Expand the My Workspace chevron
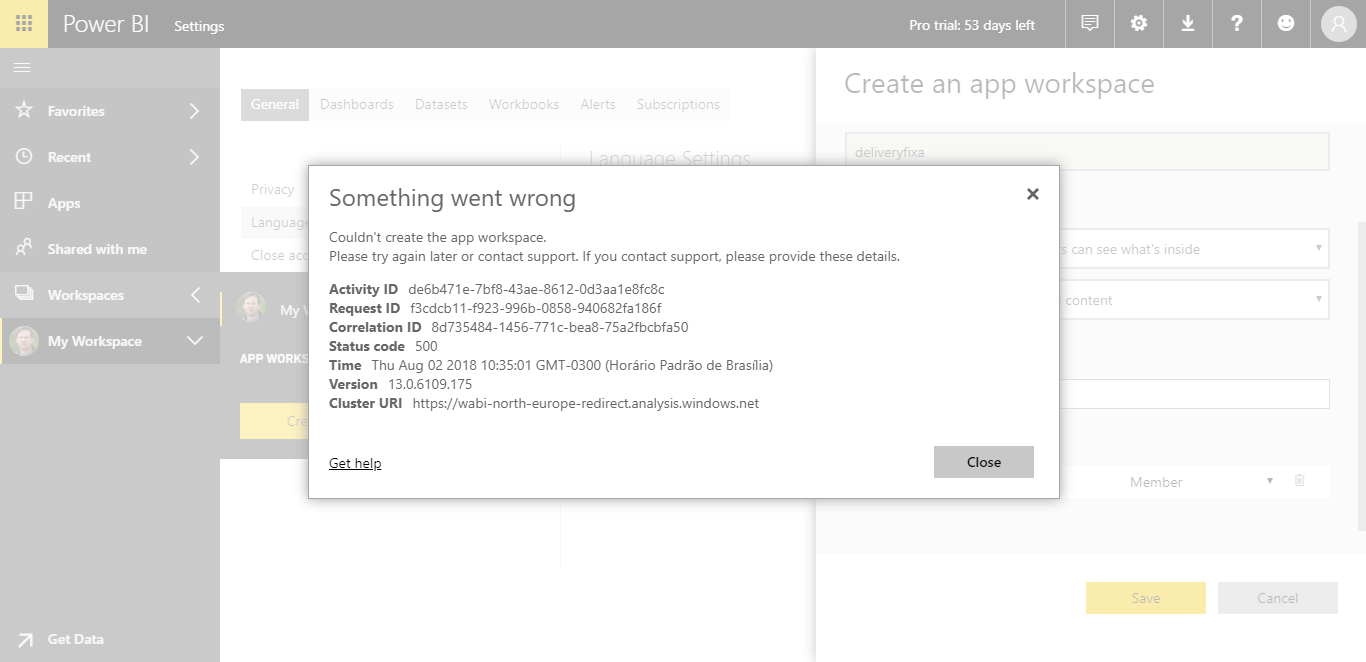1366x662 pixels. pyautogui.click(x=195, y=341)
